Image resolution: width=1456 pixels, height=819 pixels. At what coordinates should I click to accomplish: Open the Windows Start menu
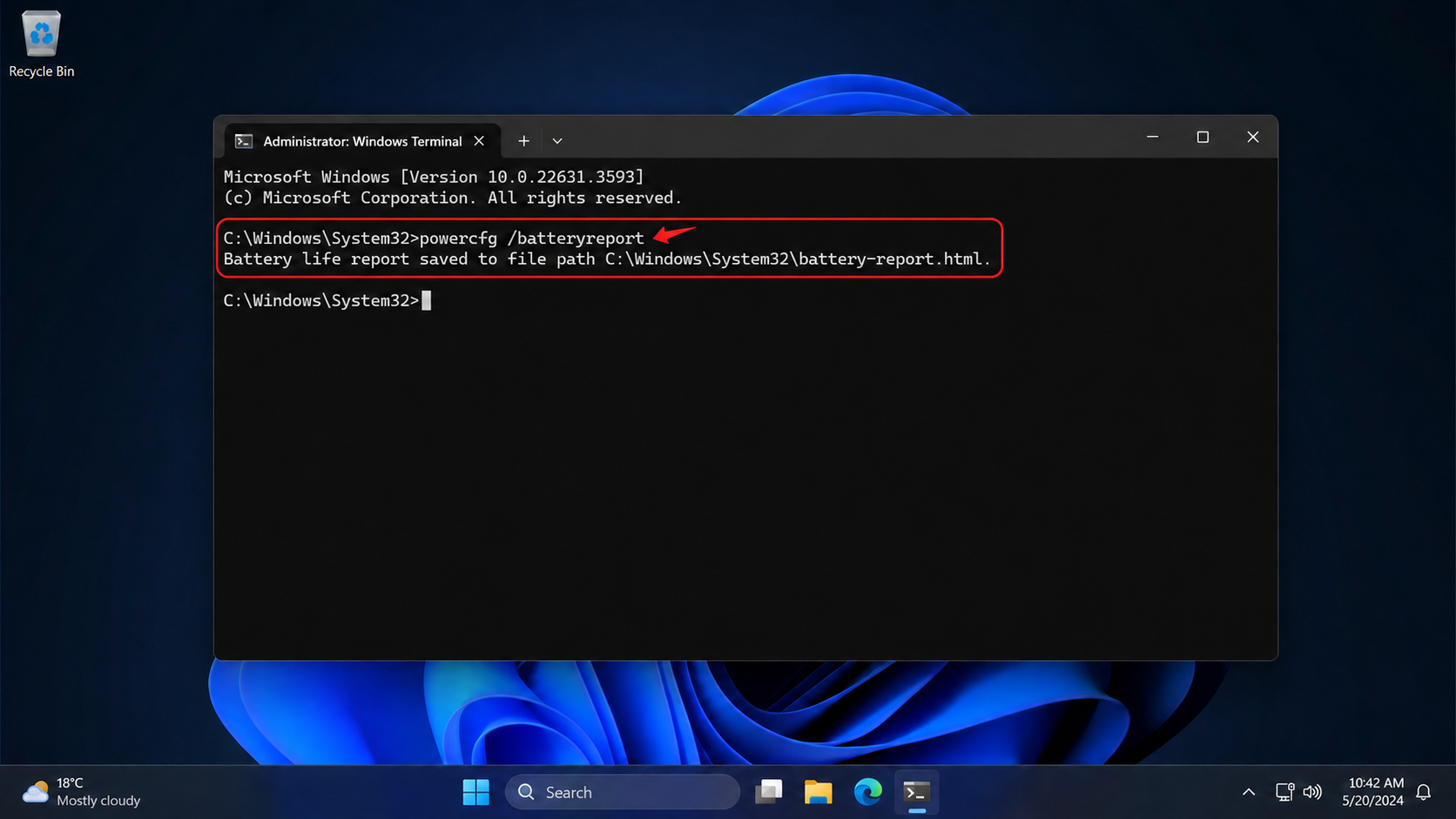click(475, 792)
